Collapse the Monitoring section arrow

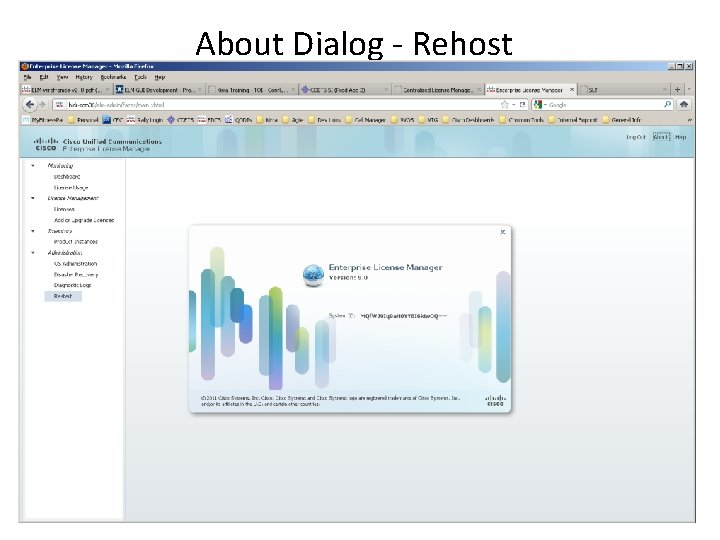pos(33,165)
